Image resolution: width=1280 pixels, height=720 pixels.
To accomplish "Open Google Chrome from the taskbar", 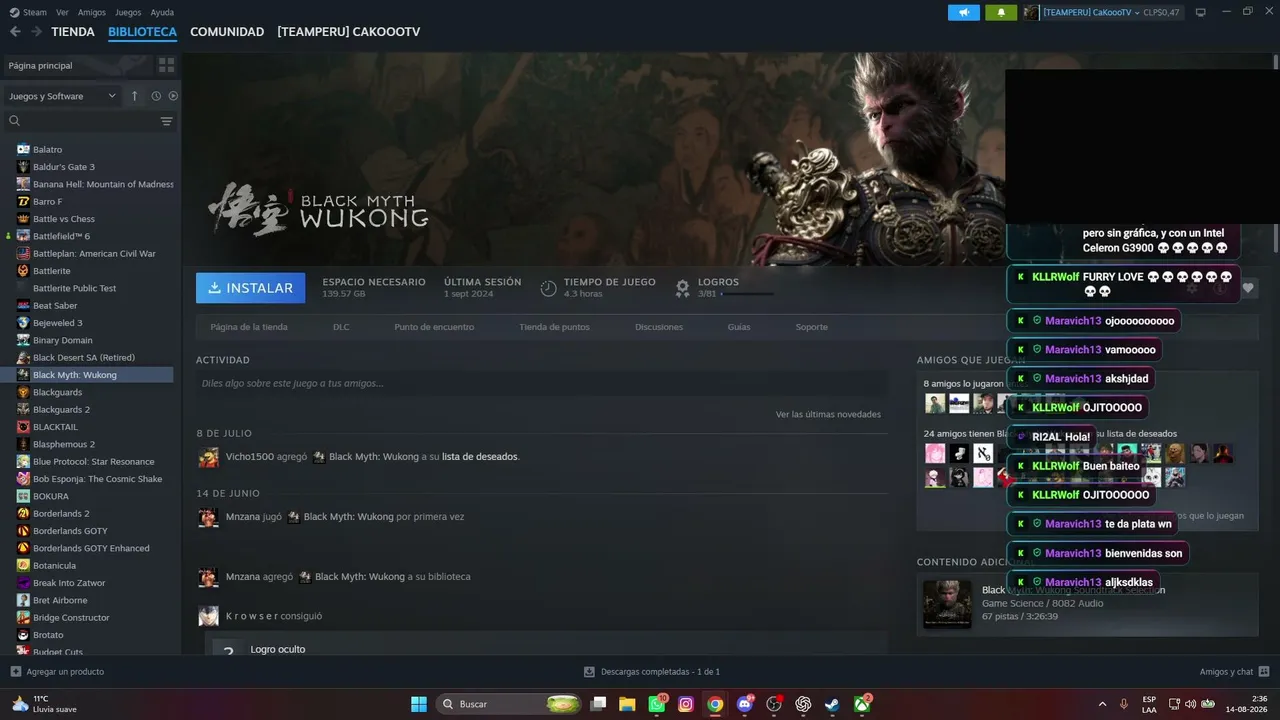I will click(715, 704).
